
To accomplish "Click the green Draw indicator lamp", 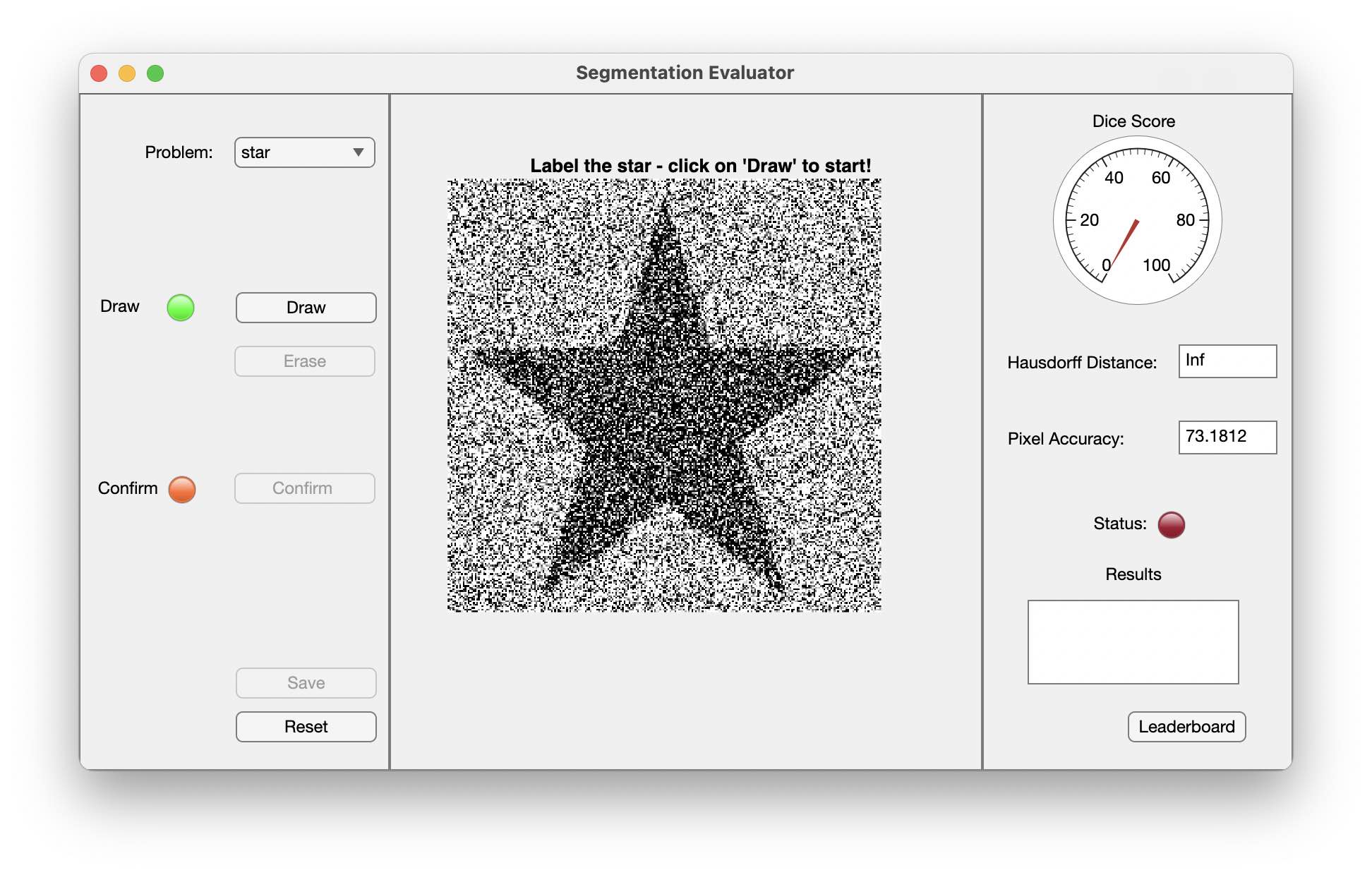I will point(181,308).
